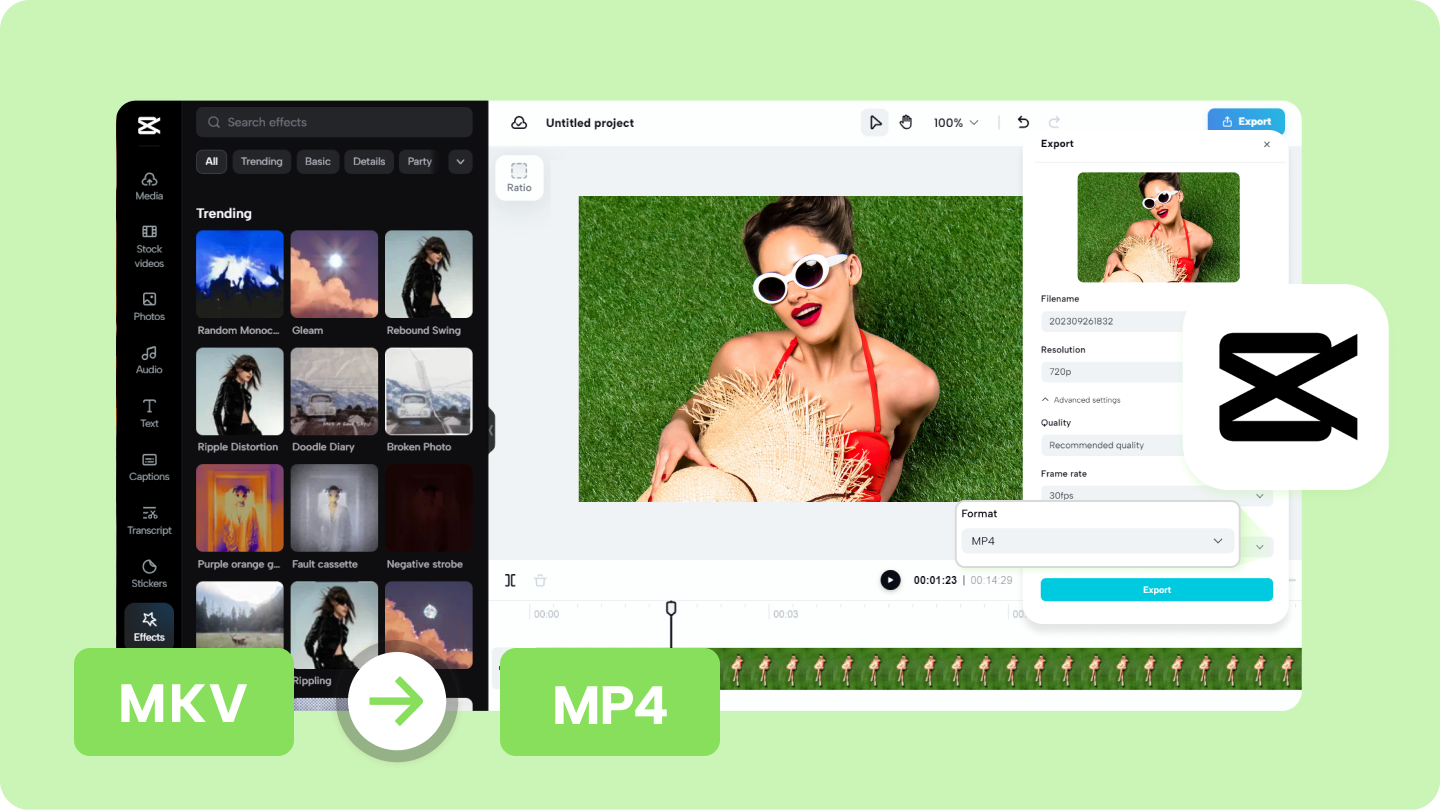The height and width of the screenshot is (810, 1440).
Task: Open the Captions panel
Action: (x=148, y=468)
